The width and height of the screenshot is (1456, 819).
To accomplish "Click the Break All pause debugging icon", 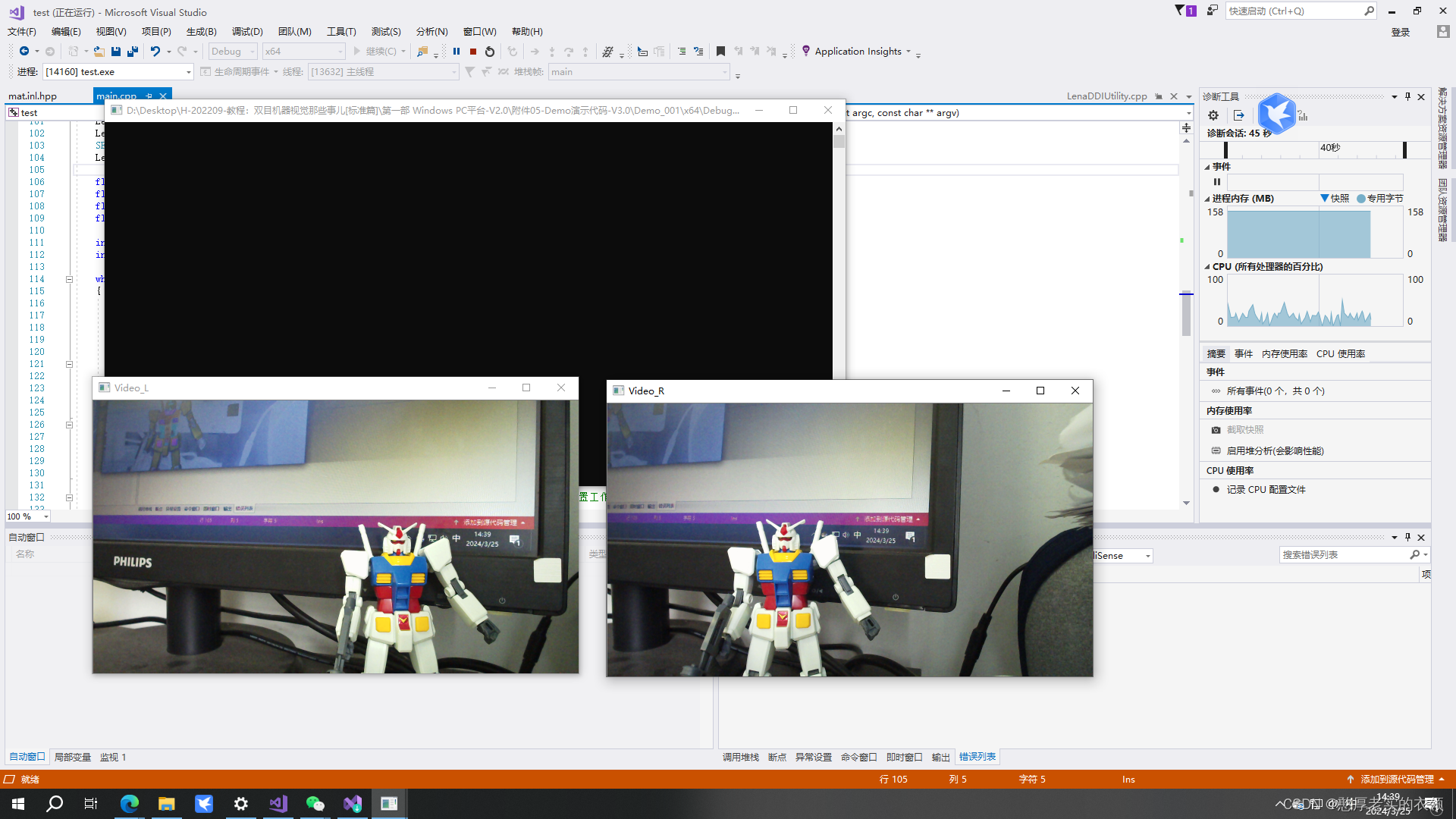I will pos(457,52).
